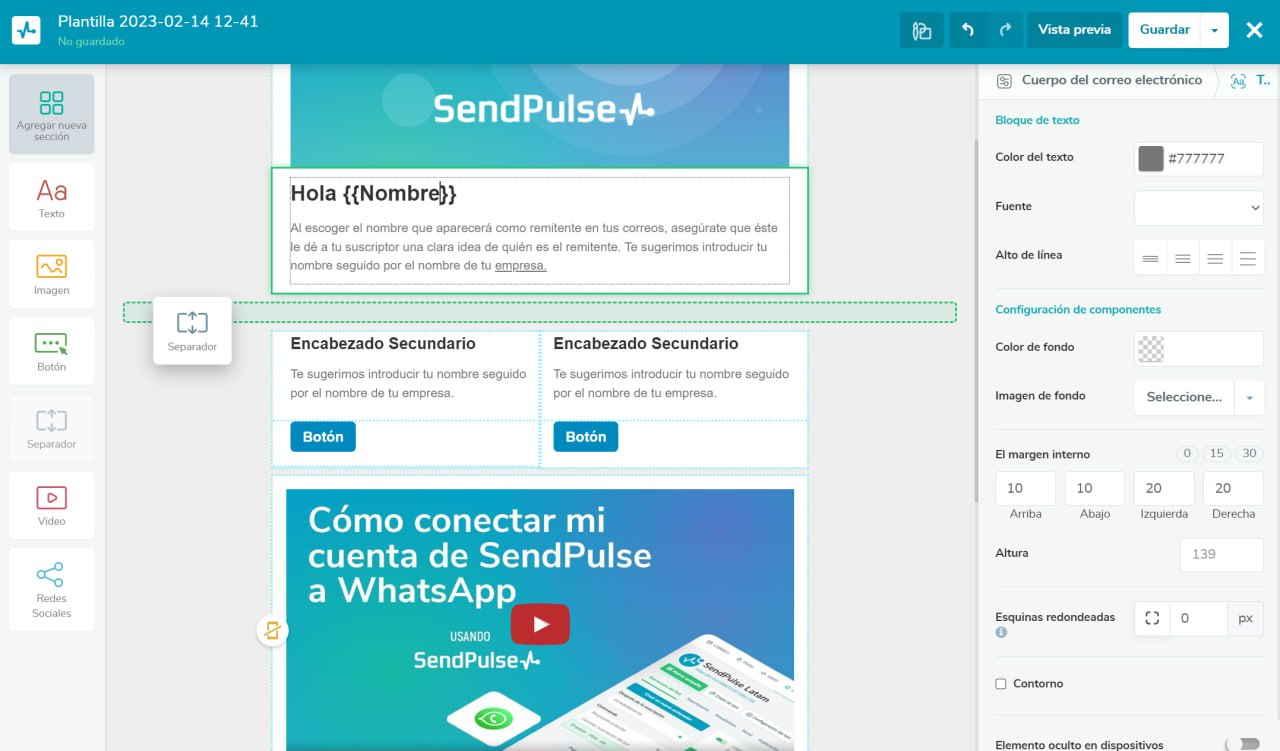Viewport: 1280px width, 751px height.
Task: Open the Guardar split-button dropdown arrow
Action: click(1213, 30)
